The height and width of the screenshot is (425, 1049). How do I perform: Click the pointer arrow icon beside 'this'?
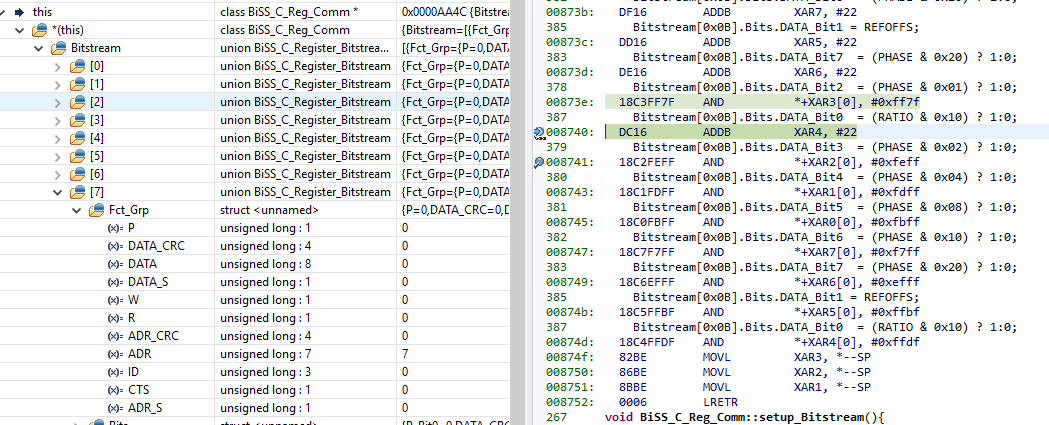19,12
